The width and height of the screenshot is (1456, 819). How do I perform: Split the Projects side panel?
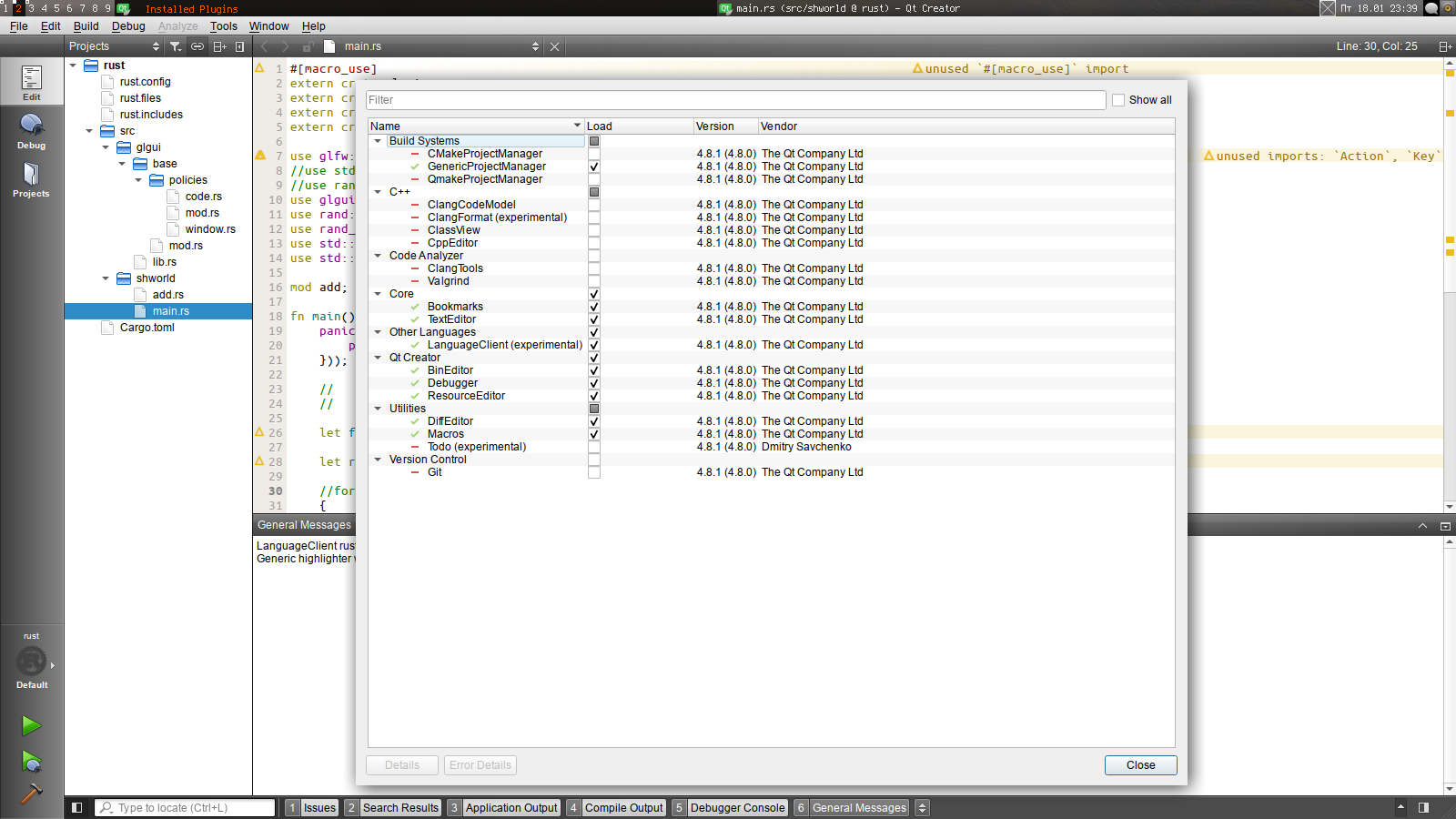pos(219,46)
